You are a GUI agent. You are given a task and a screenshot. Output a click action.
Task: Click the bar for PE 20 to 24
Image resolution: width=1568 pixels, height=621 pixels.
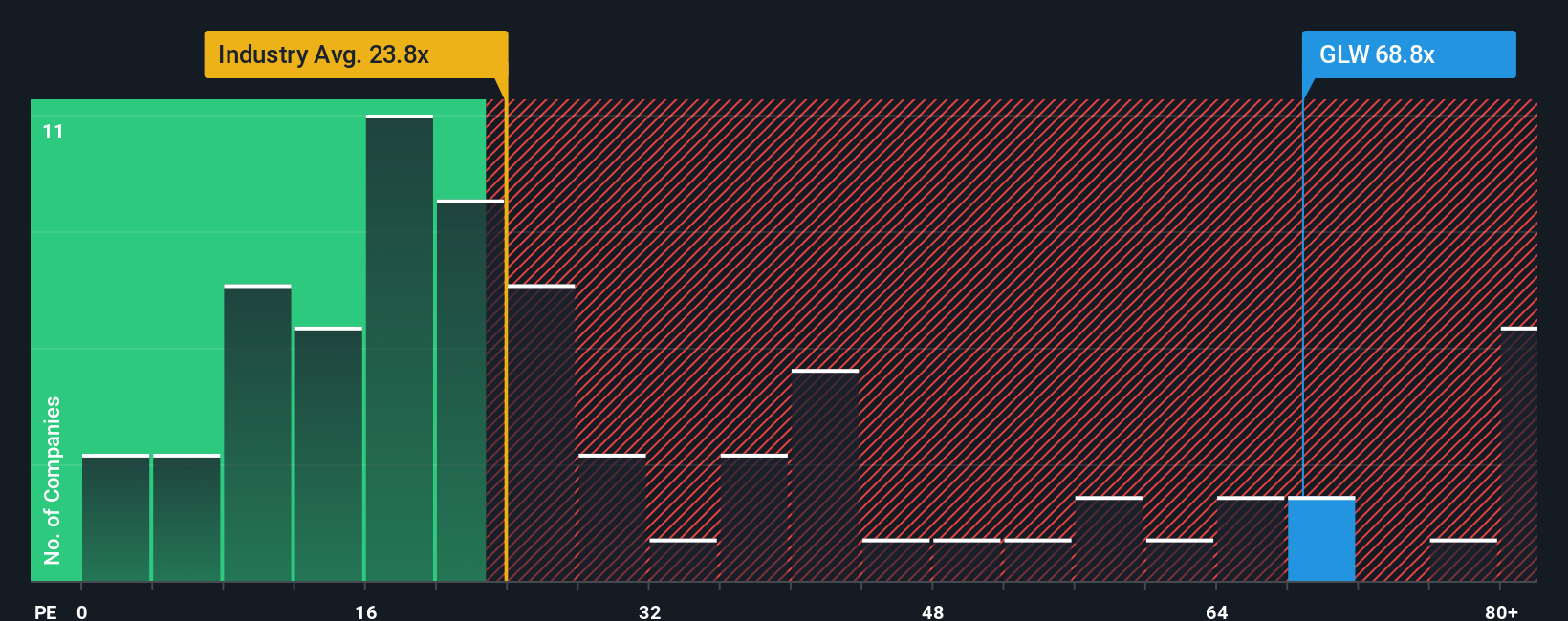pyautogui.click(x=470, y=391)
